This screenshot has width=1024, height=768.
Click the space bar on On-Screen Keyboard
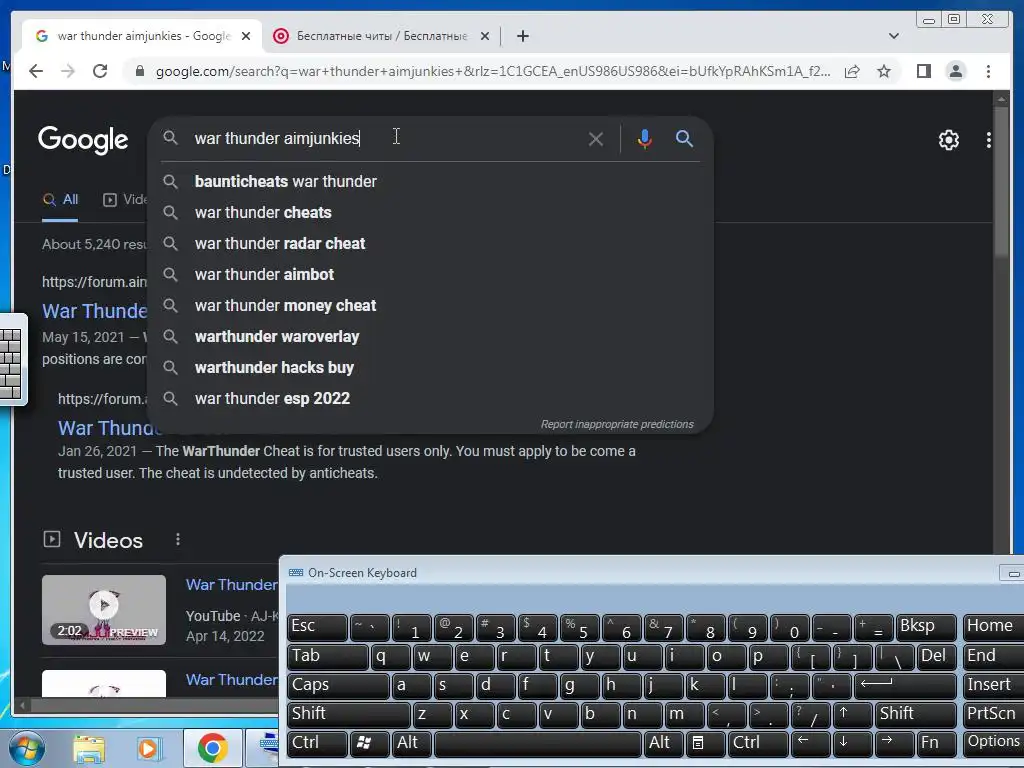point(537,743)
